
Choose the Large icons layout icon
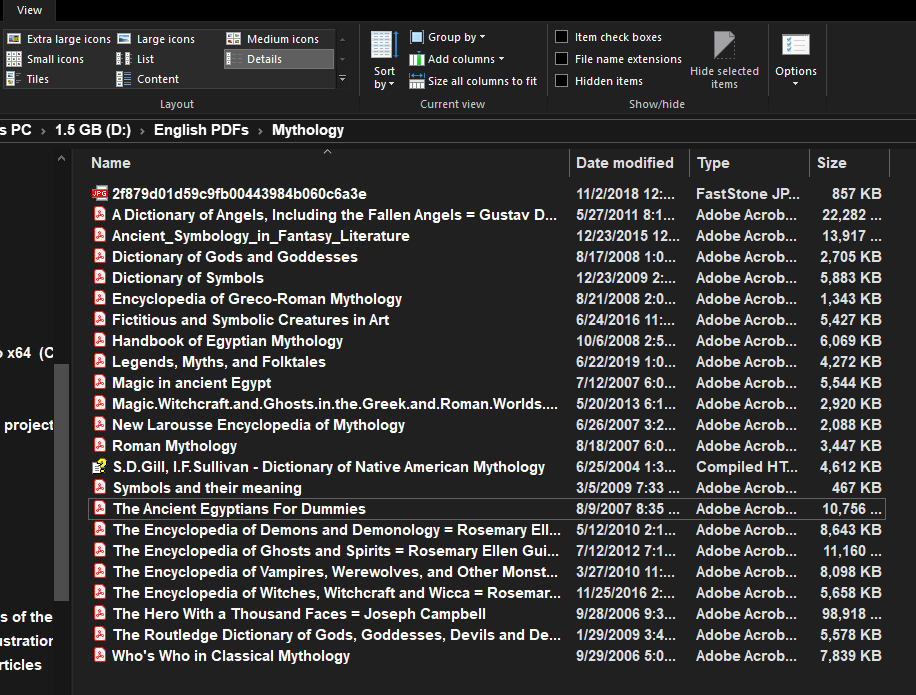[124, 39]
